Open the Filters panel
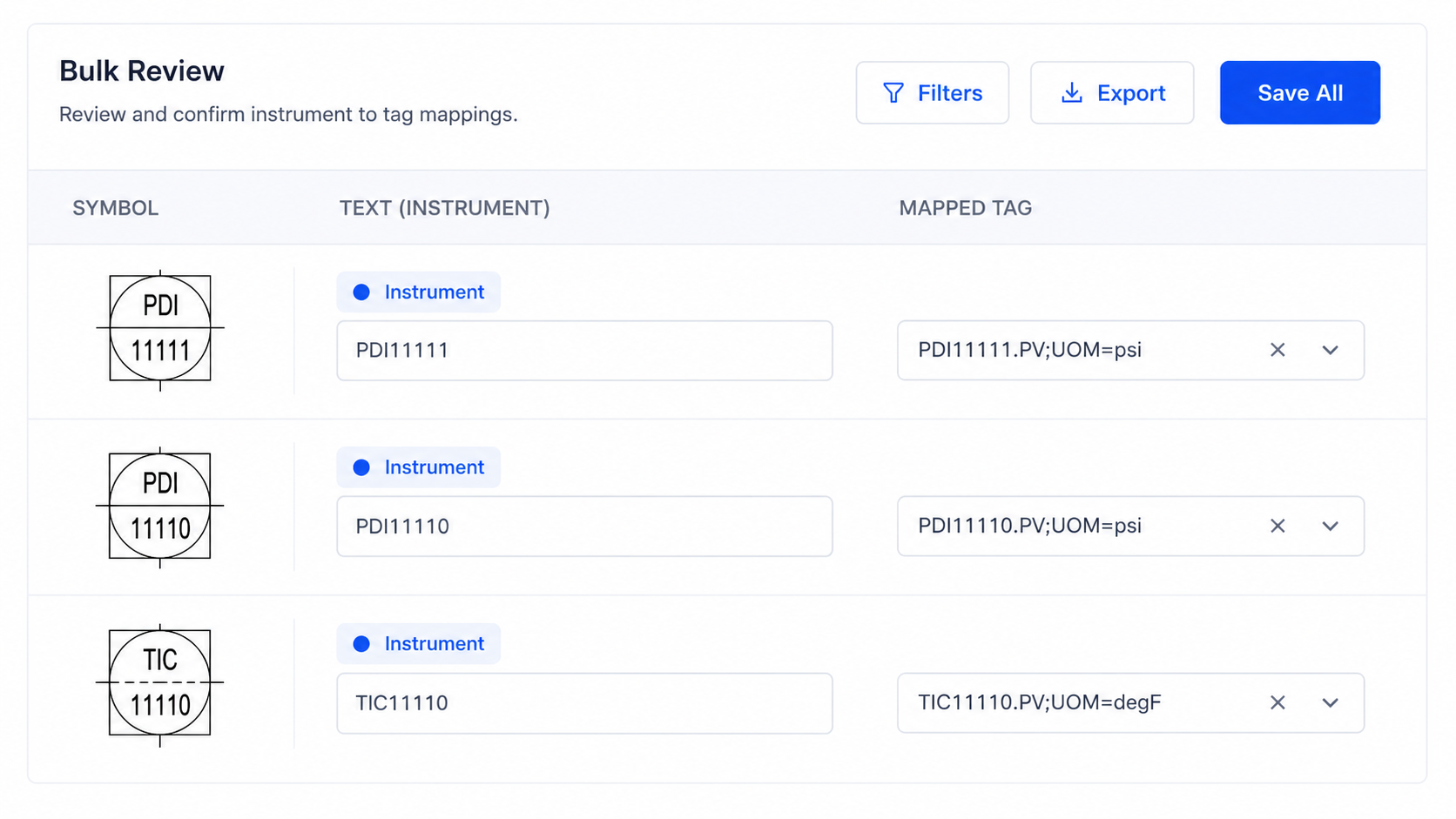The height and width of the screenshot is (819, 1456). click(x=932, y=92)
